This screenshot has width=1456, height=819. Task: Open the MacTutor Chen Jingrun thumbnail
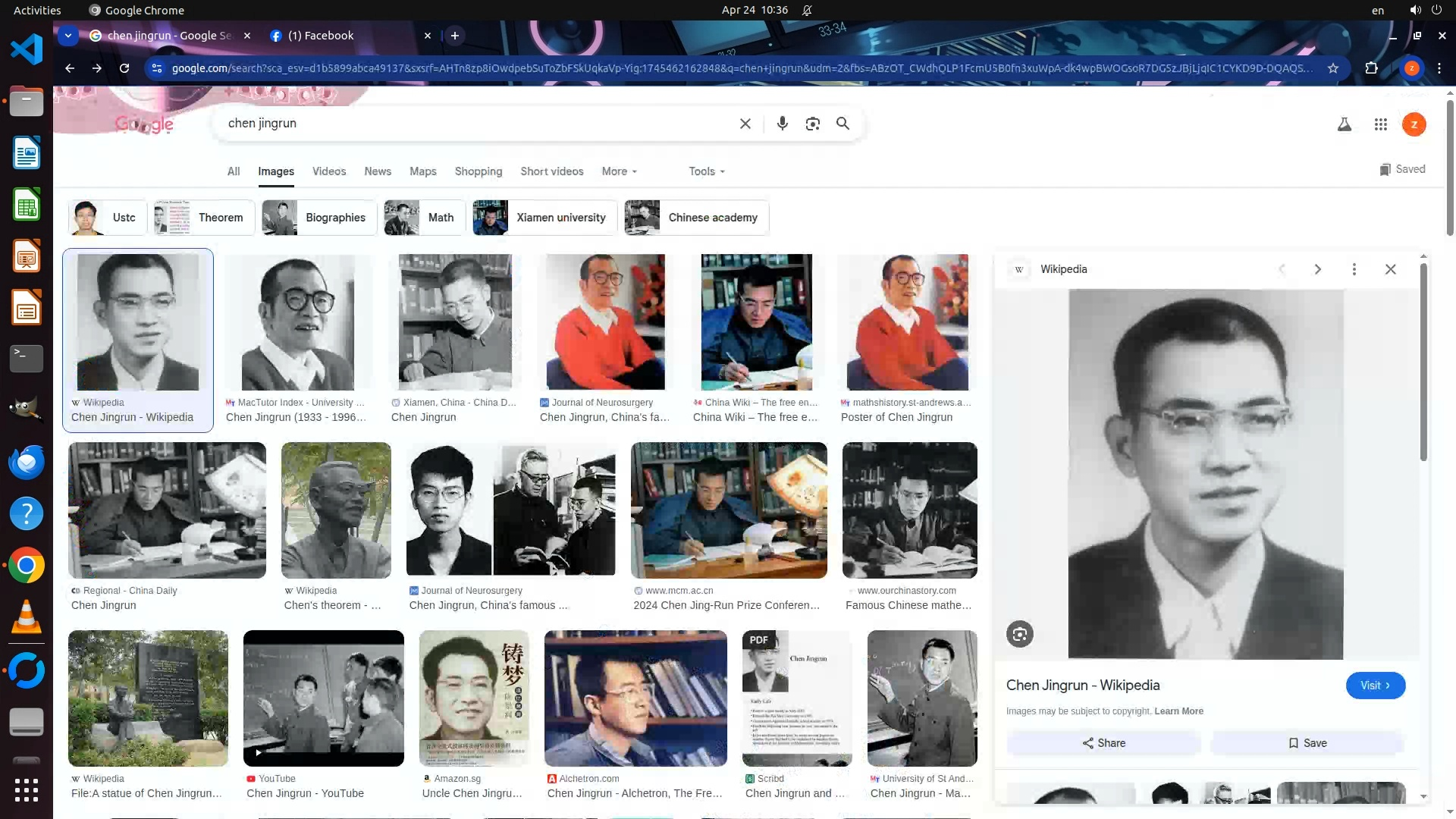point(297,322)
